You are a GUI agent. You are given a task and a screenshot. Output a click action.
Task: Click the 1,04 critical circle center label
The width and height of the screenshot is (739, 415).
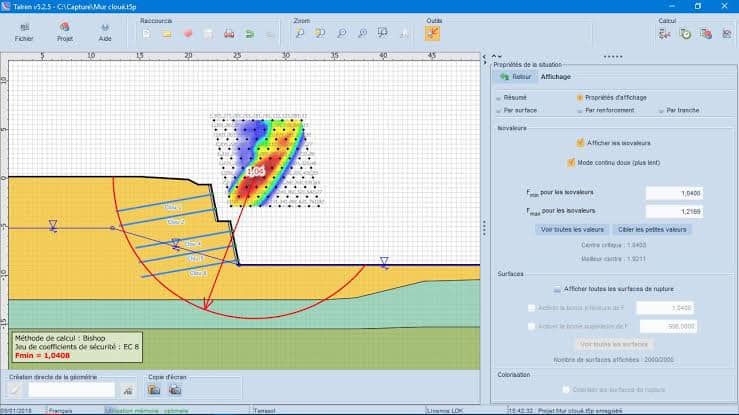click(x=256, y=171)
